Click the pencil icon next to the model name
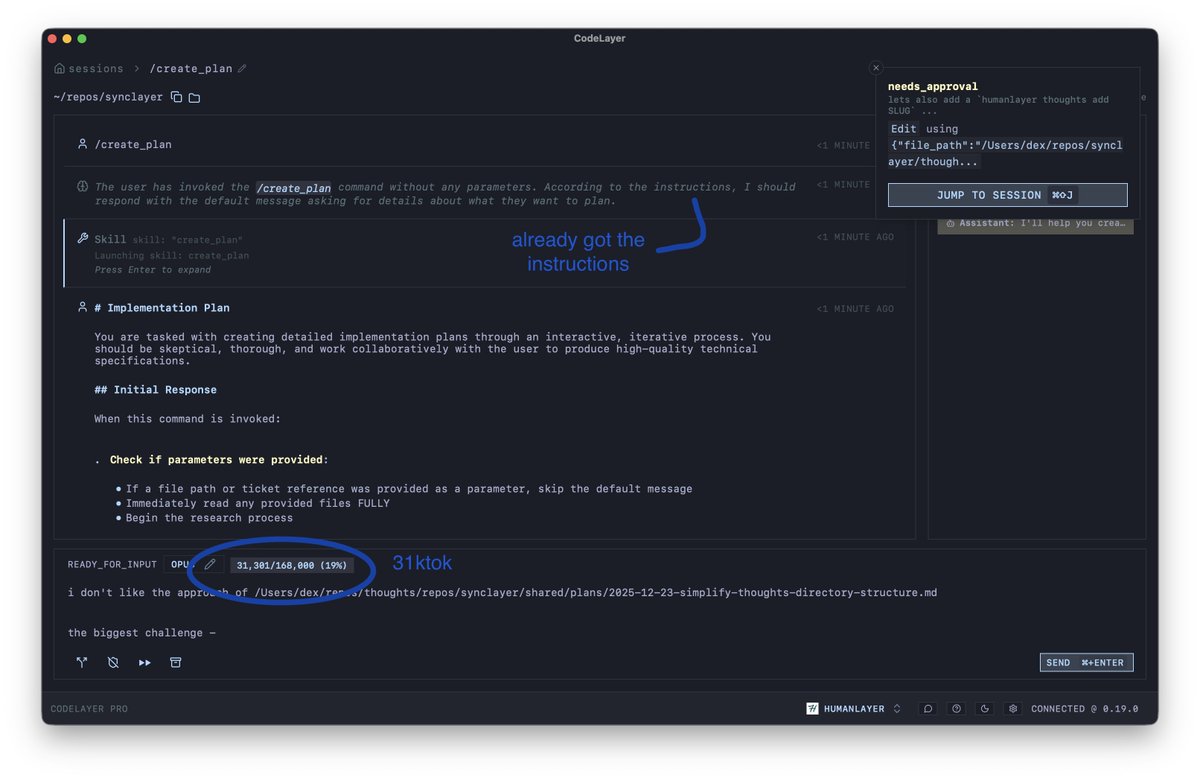 point(210,564)
